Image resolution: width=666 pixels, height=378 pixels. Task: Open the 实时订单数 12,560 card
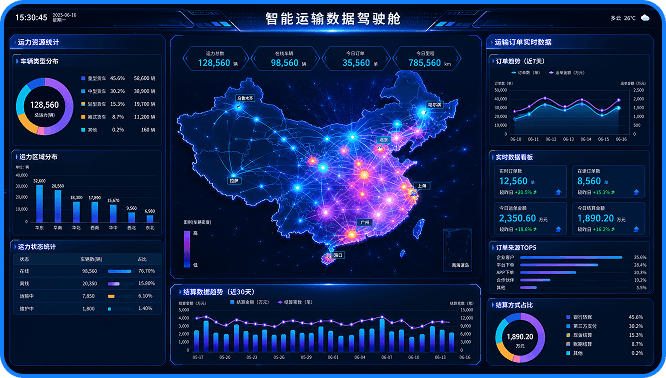(530, 182)
